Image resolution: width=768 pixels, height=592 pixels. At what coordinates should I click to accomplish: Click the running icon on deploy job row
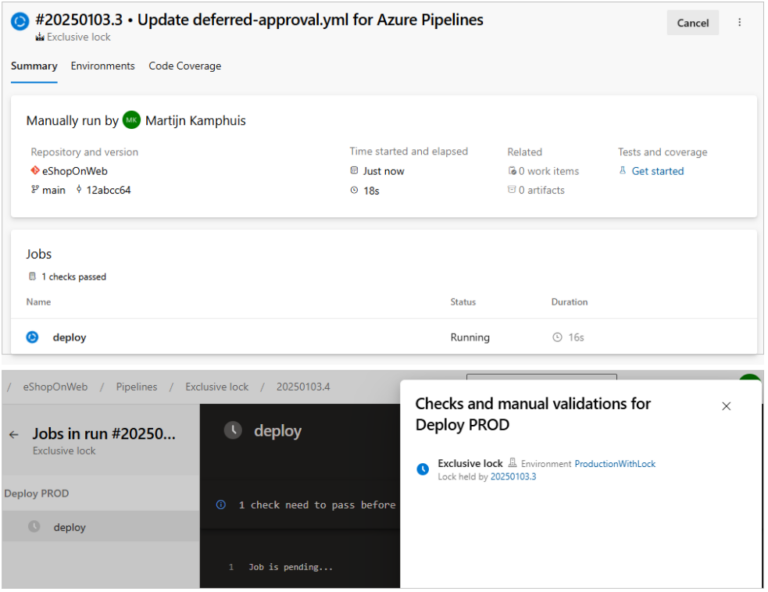(x=32, y=337)
